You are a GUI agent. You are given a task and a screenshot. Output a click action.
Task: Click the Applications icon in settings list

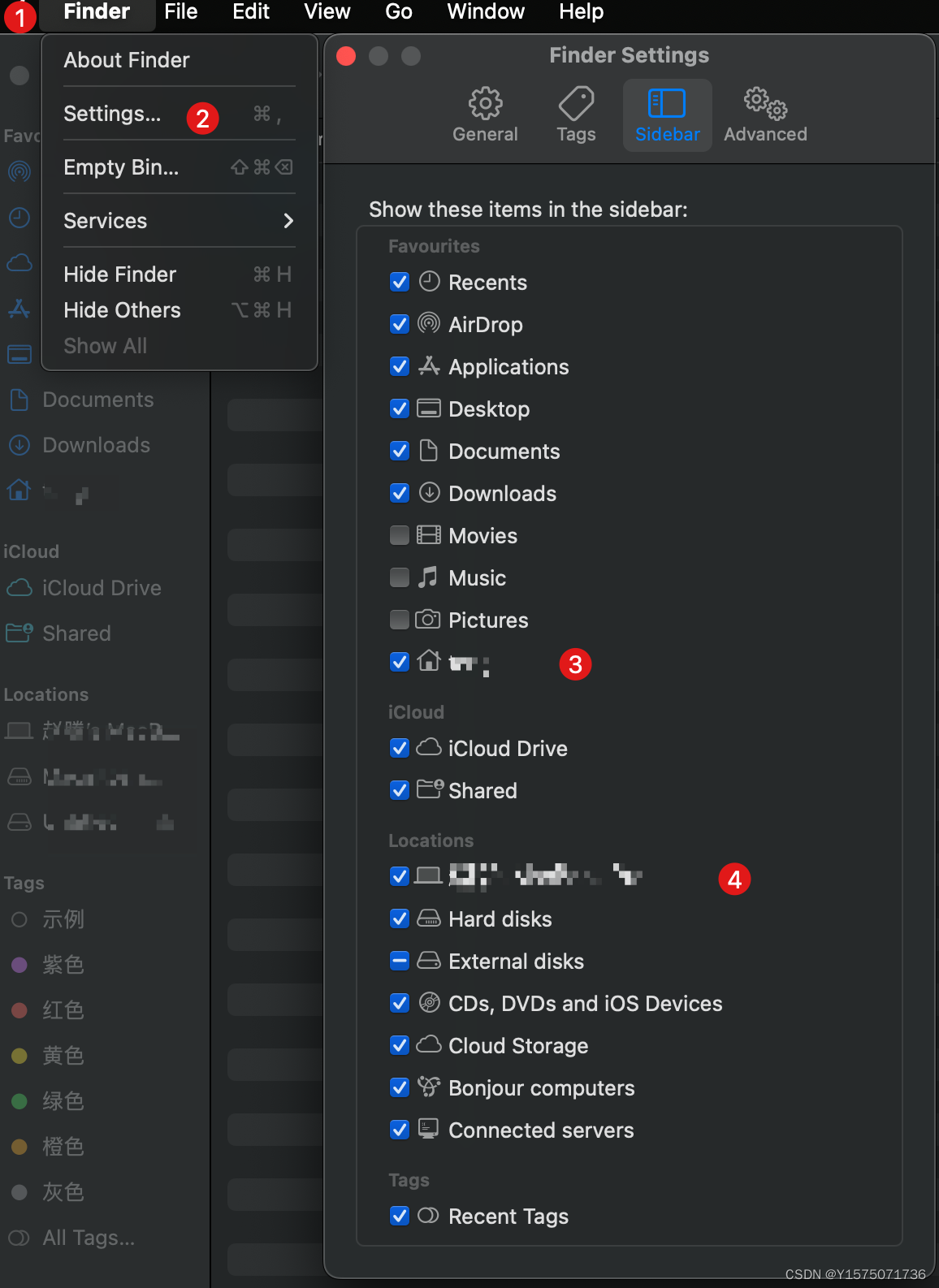tap(429, 365)
